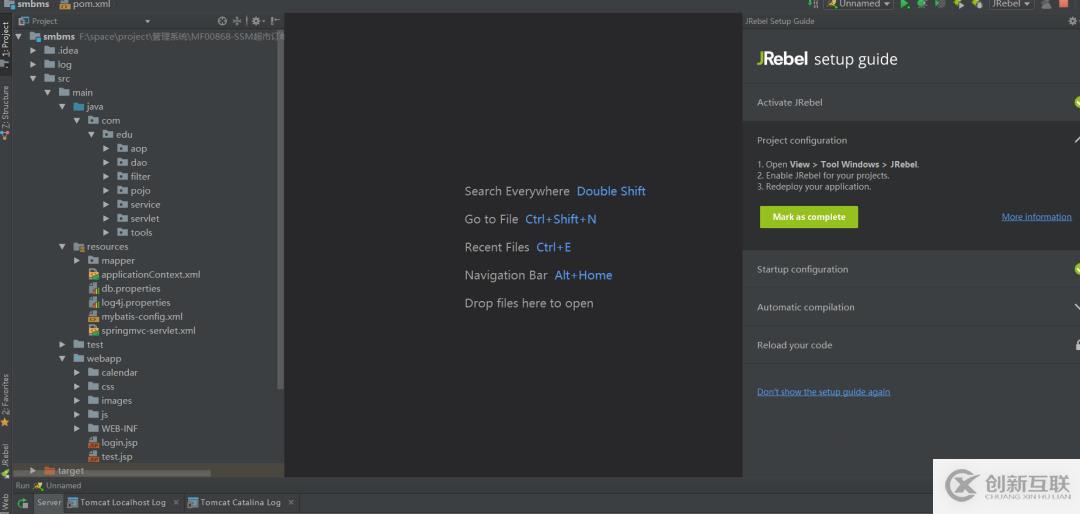The width and height of the screenshot is (1080, 514).
Task: Open the JRebel dropdown in toolbar
Action: 1011,4
